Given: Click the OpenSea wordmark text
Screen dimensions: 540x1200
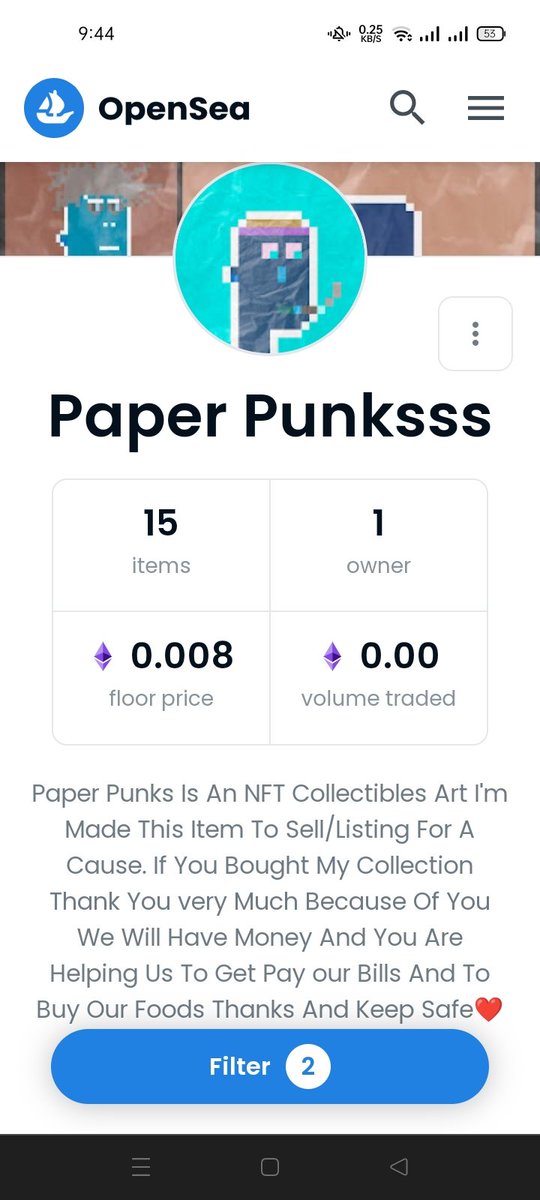Looking at the screenshot, I should point(174,109).
